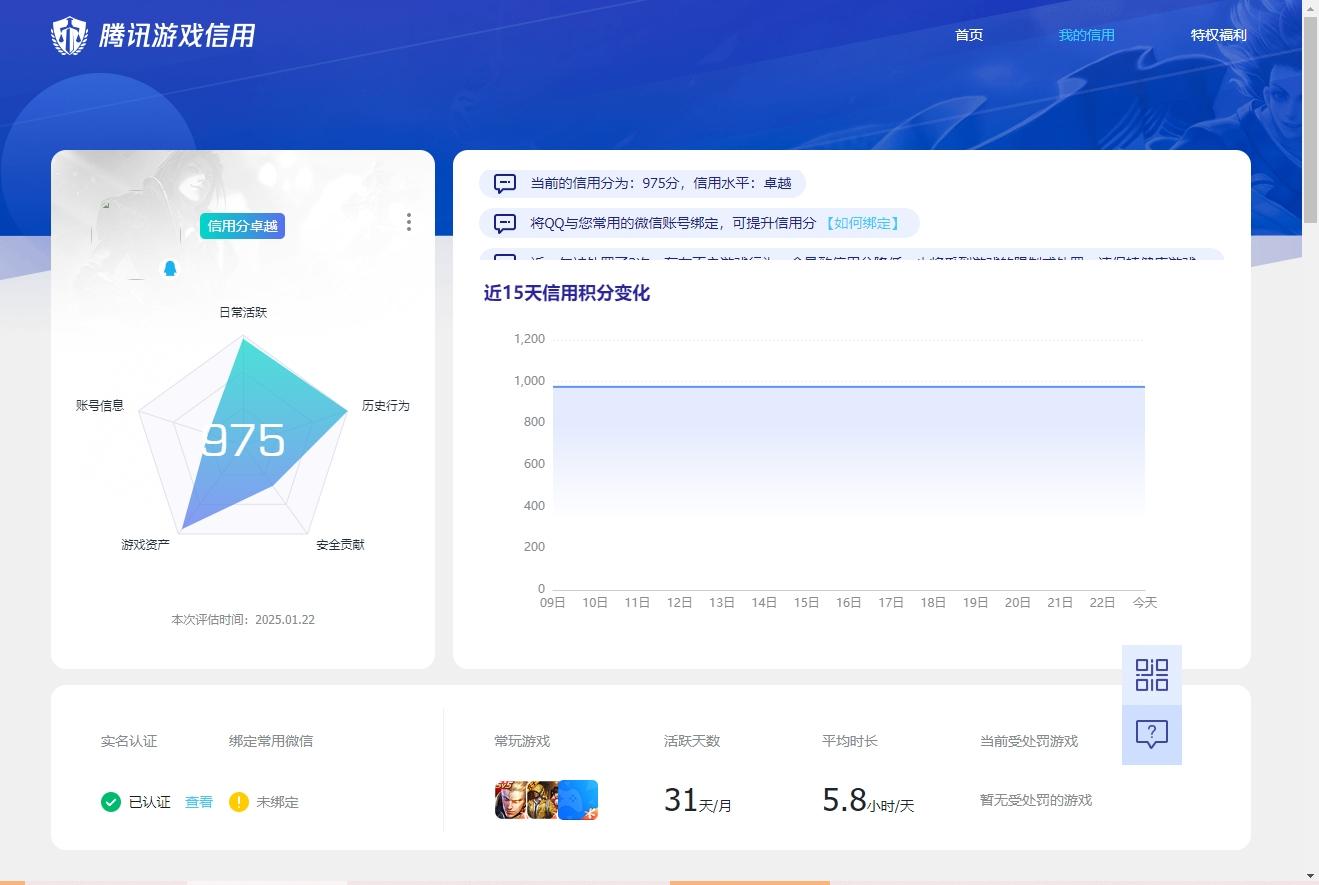Click the 查看 link next to 已认证
Image resolution: width=1319 pixels, height=885 pixels.
click(199, 802)
